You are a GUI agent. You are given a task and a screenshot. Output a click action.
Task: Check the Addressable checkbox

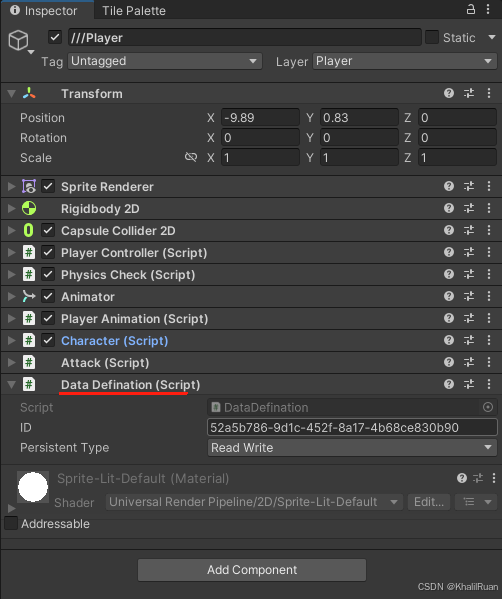pyautogui.click(x=11, y=523)
